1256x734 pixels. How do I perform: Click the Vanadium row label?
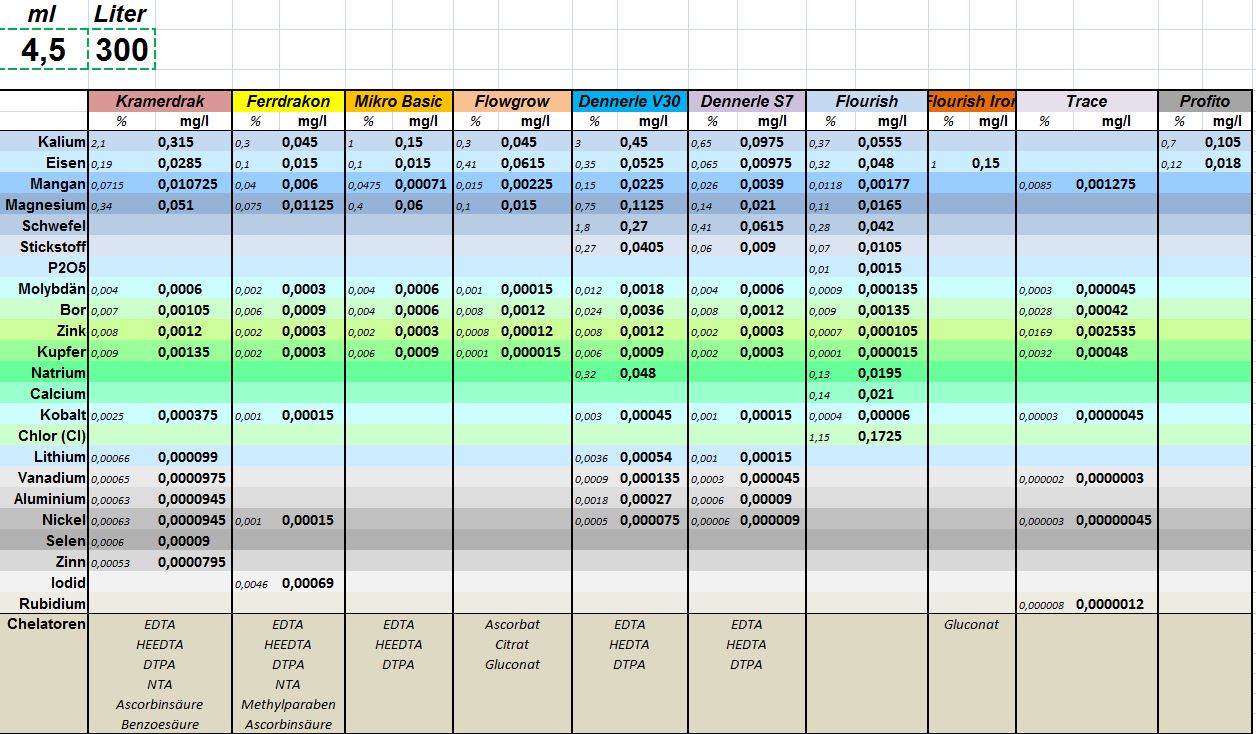click(52, 478)
